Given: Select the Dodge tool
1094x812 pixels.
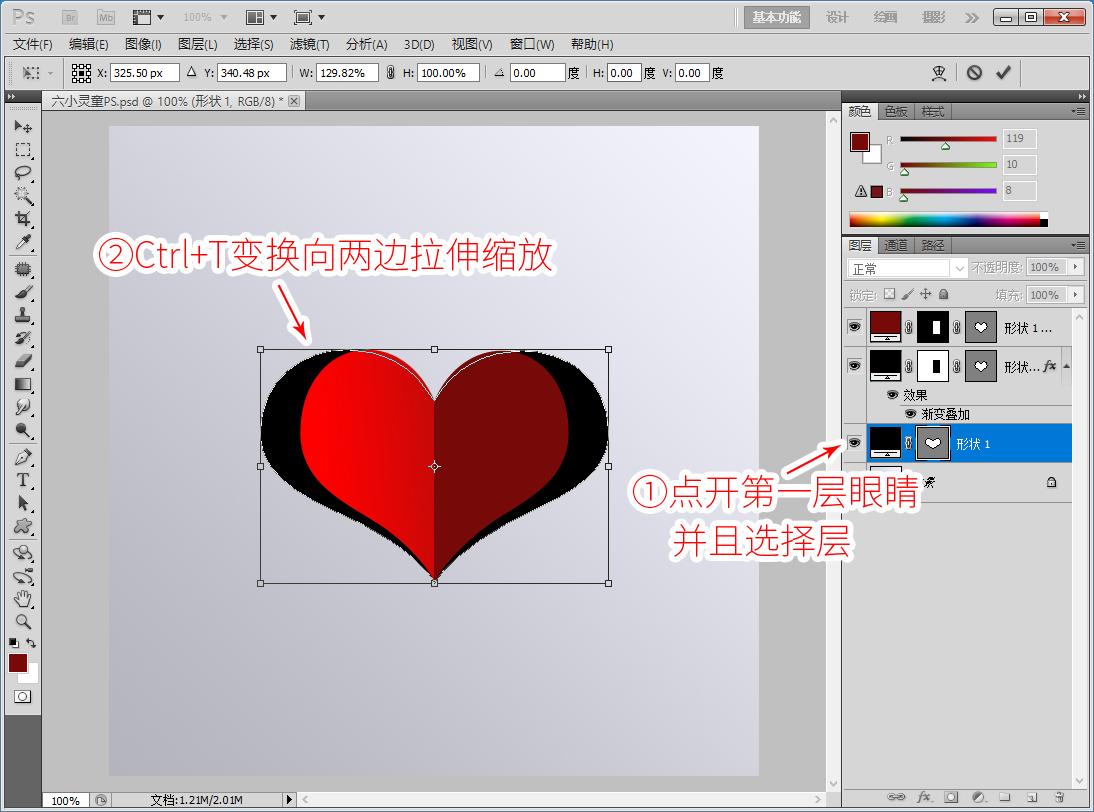Looking at the screenshot, I should [22, 430].
